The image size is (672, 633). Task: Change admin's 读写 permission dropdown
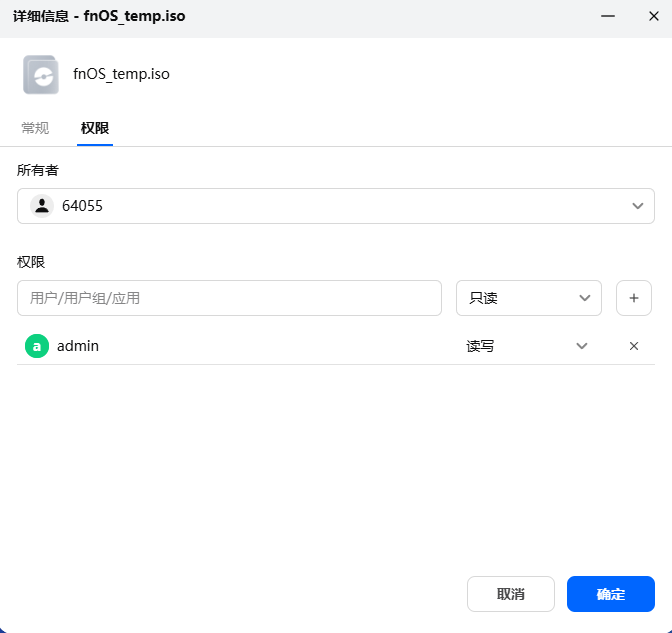coord(527,346)
